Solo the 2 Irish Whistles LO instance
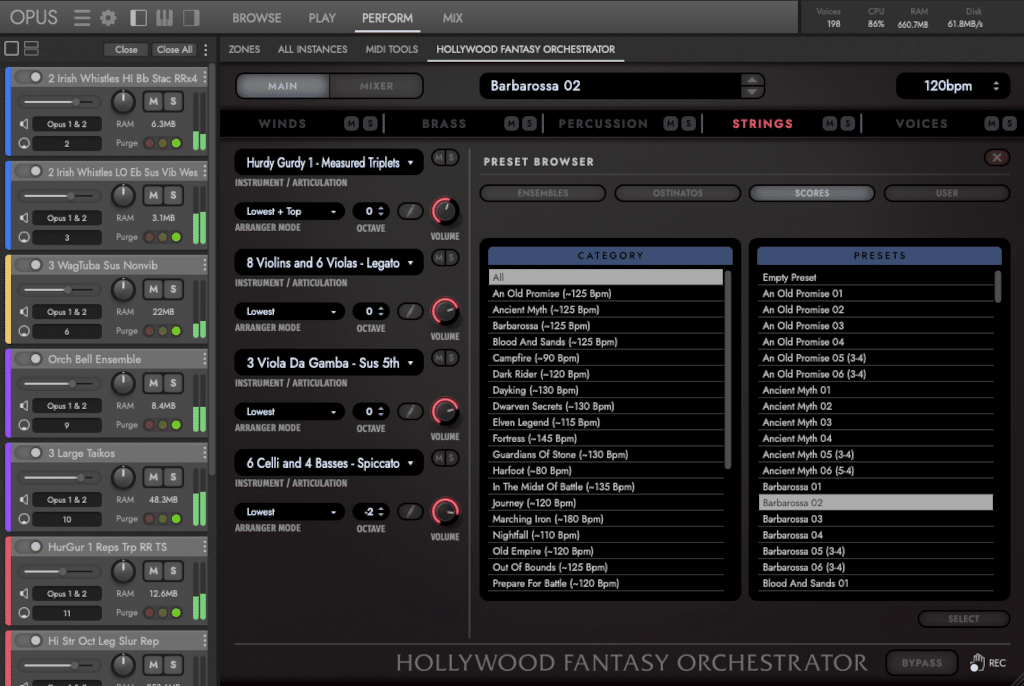This screenshot has height=686, width=1024. pos(173,195)
